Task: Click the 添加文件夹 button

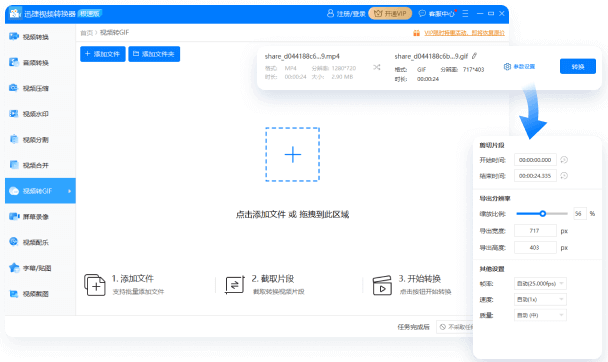Action: click(x=154, y=54)
